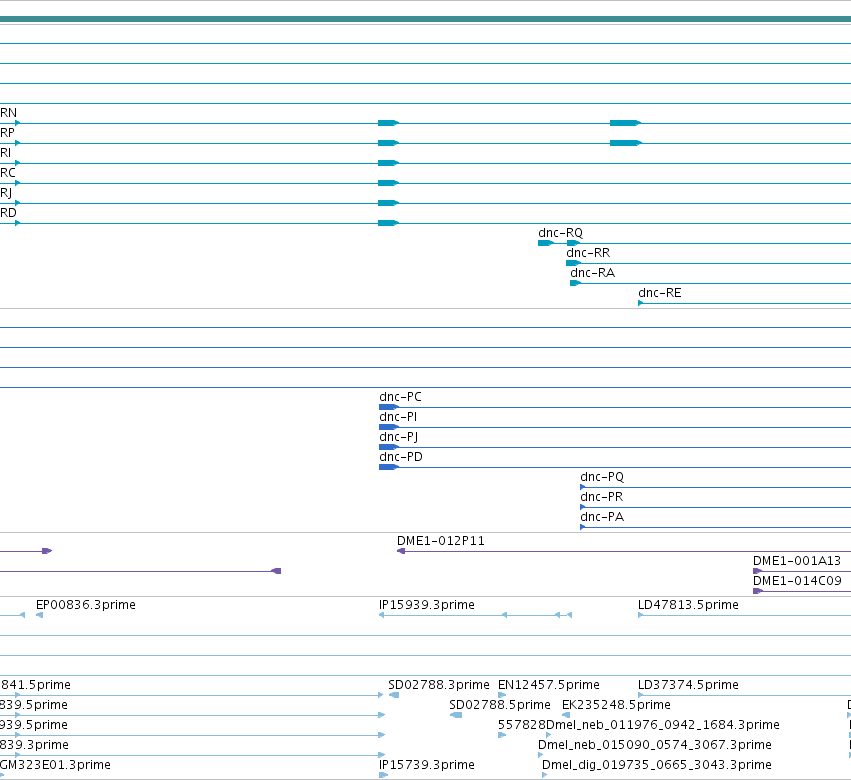
Task: Click the DME1-012P11 feature label
Action: [441, 541]
